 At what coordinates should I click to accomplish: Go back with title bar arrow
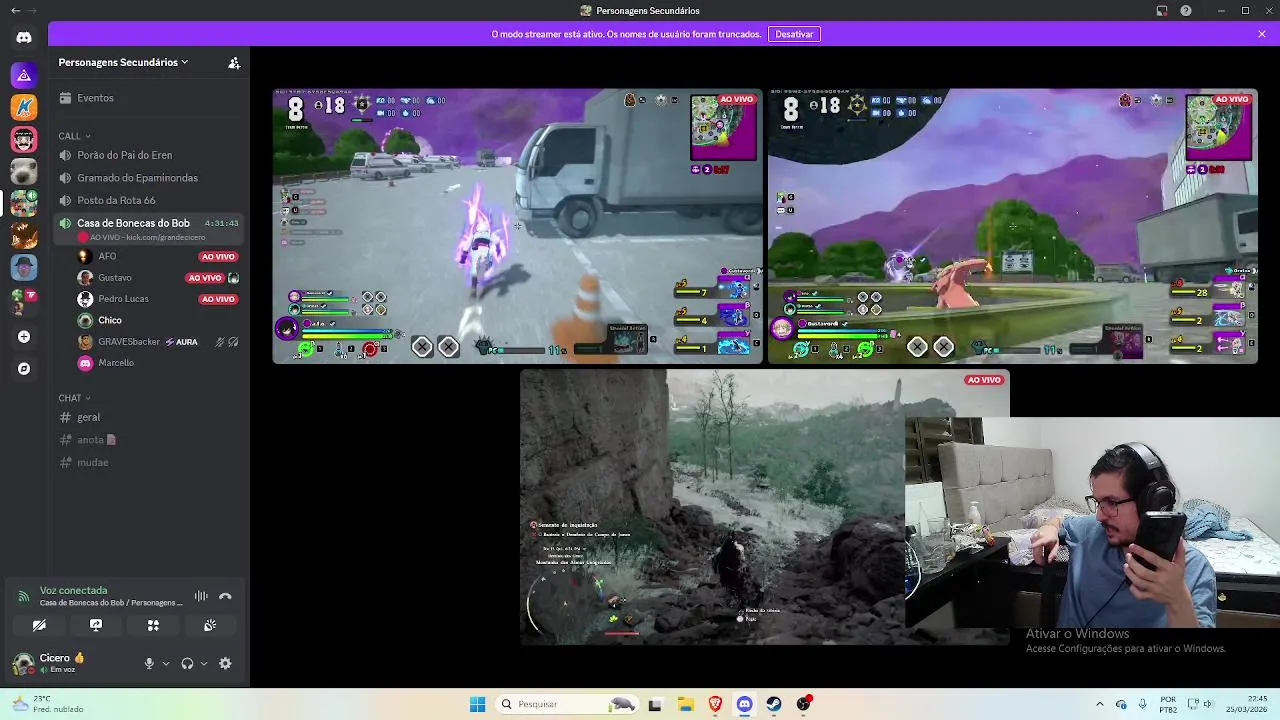tap(15, 10)
